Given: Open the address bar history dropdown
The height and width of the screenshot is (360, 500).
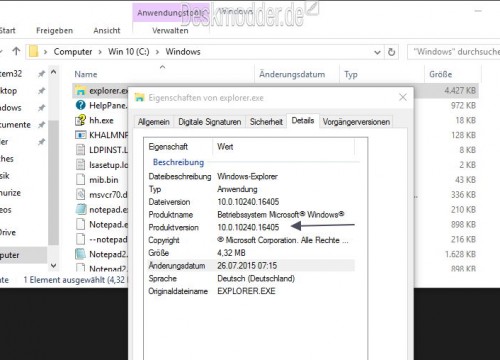Looking at the screenshot, I should tap(377, 52).
